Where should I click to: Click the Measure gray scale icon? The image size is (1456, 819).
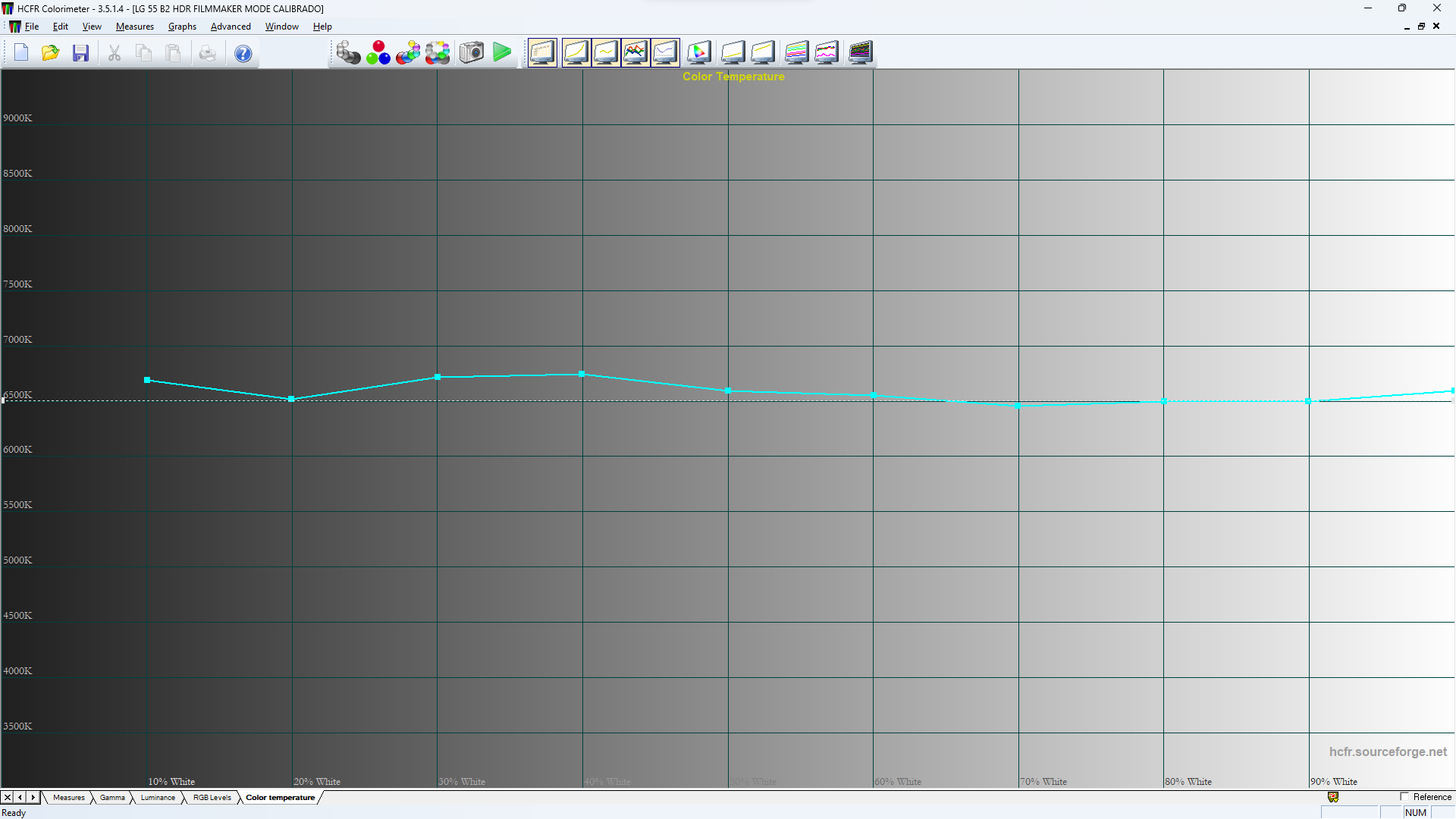click(x=348, y=53)
